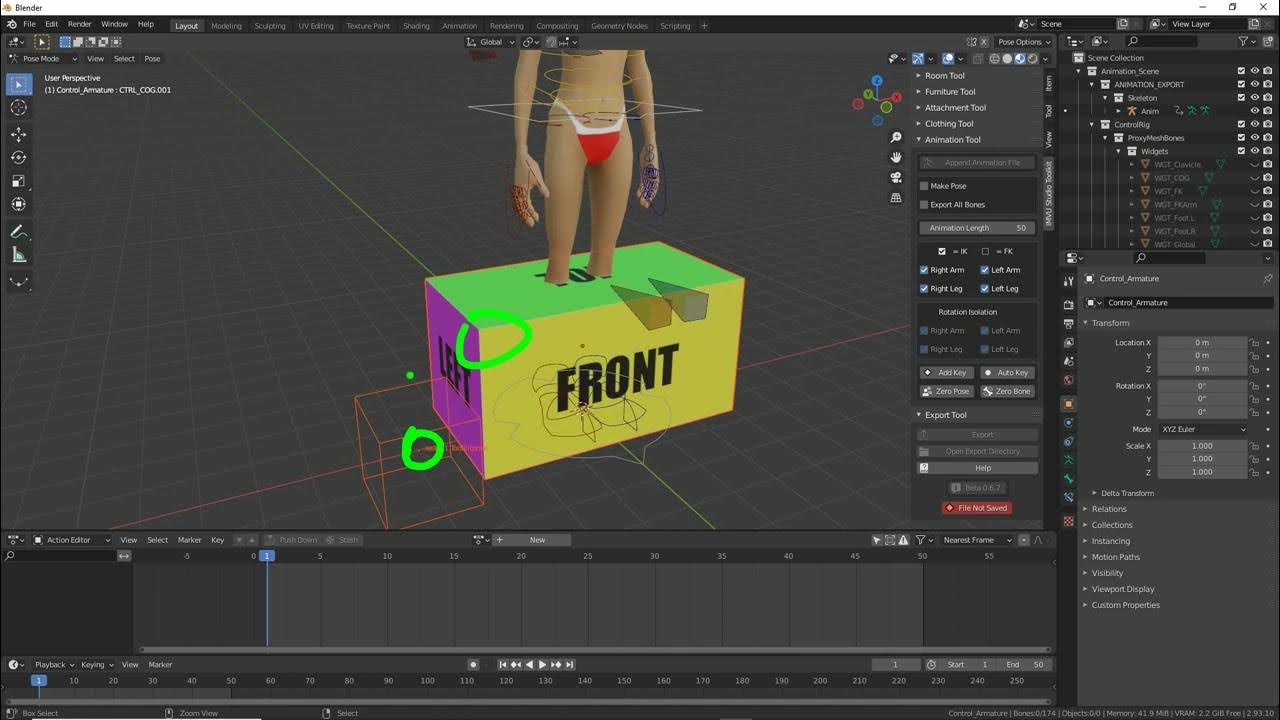Click the zoom magnifier viewport gizmo
Viewport: 1280px width, 720px height.
[896, 138]
